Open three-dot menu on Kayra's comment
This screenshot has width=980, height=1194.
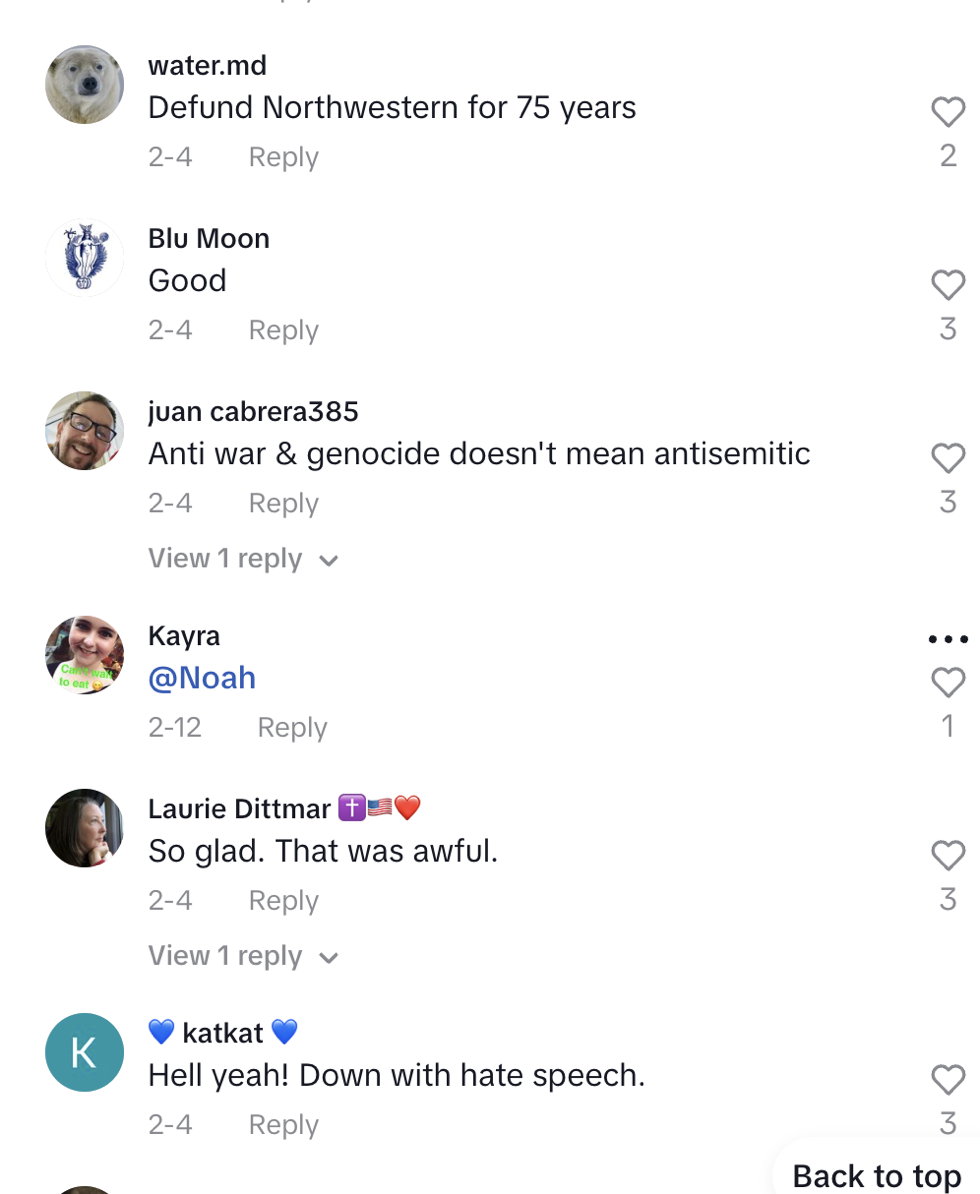pyautogui.click(x=947, y=640)
